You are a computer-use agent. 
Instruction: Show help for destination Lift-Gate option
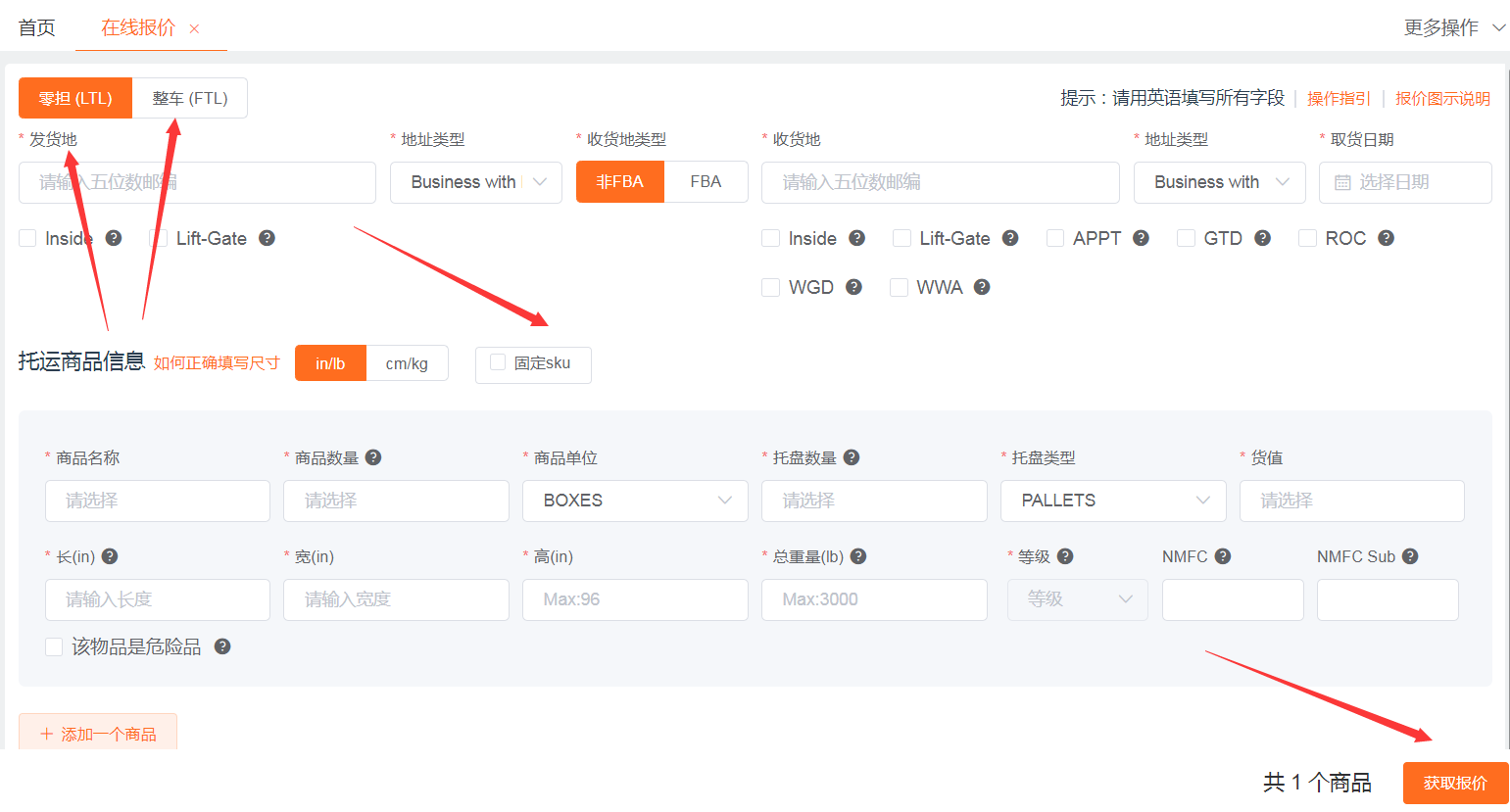pyautogui.click(x=1010, y=238)
